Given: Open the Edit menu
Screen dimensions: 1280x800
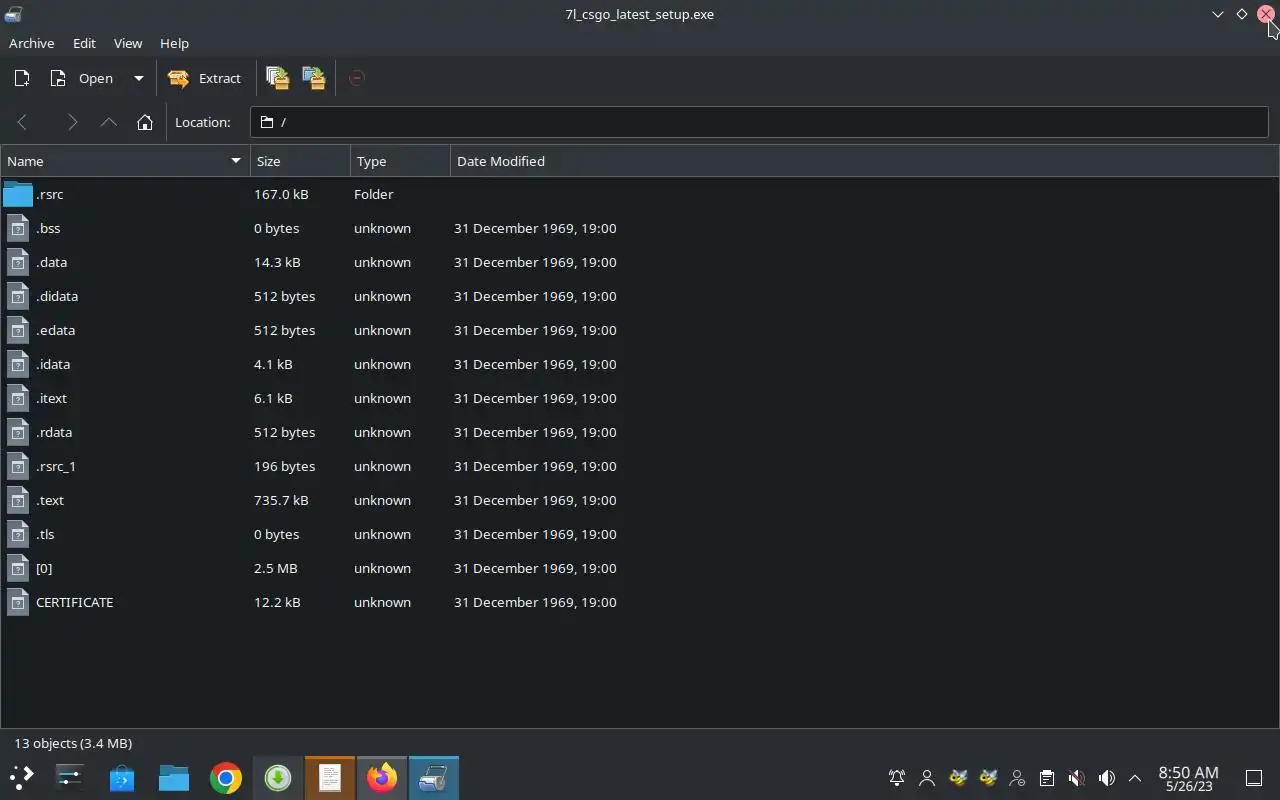Looking at the screenshot, I should pos(84,43).
